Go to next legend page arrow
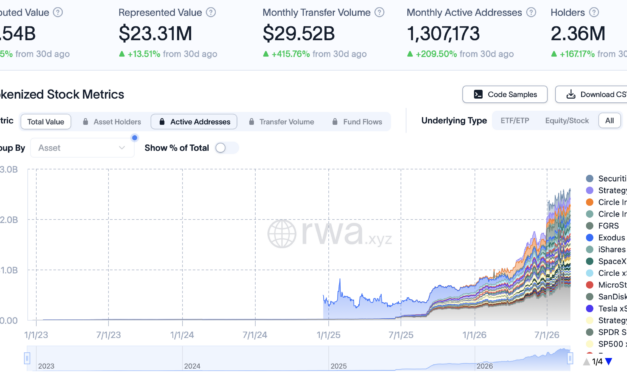Image resolution: width=627 pixels, height=376 pixels. click(609, 362)
